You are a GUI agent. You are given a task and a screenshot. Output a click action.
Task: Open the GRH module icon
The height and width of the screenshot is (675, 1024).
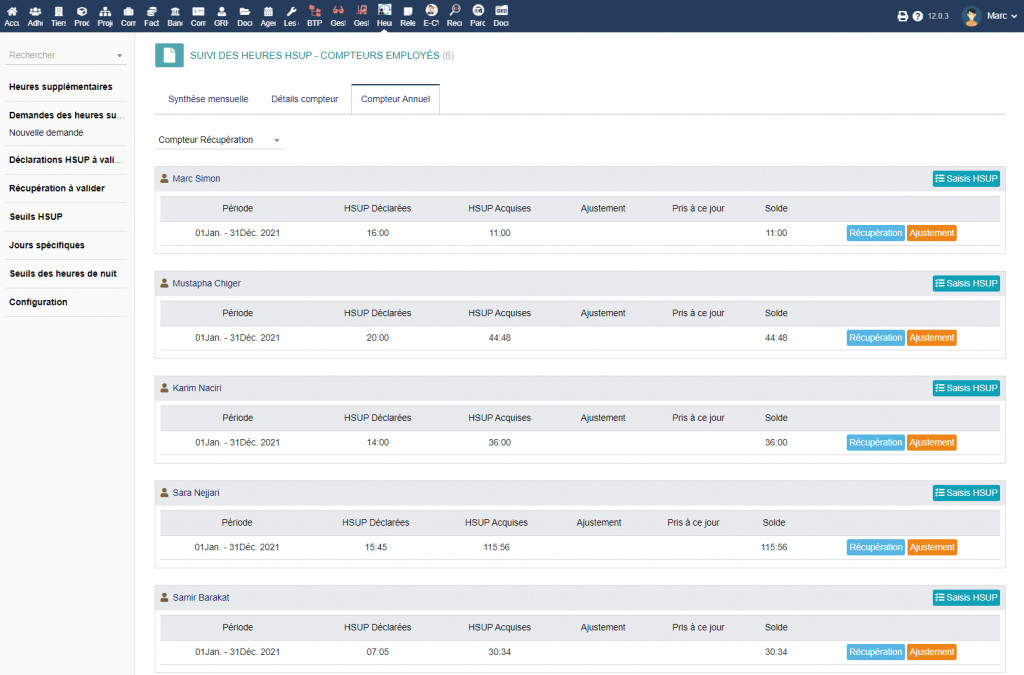tap(221, 15)
